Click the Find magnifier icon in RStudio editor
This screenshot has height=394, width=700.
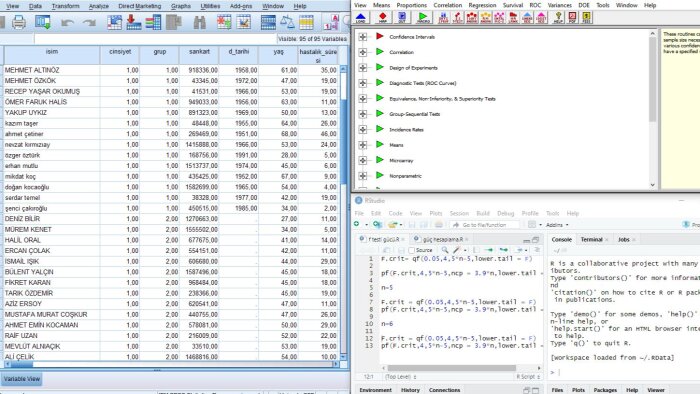(x=445, y=250)
